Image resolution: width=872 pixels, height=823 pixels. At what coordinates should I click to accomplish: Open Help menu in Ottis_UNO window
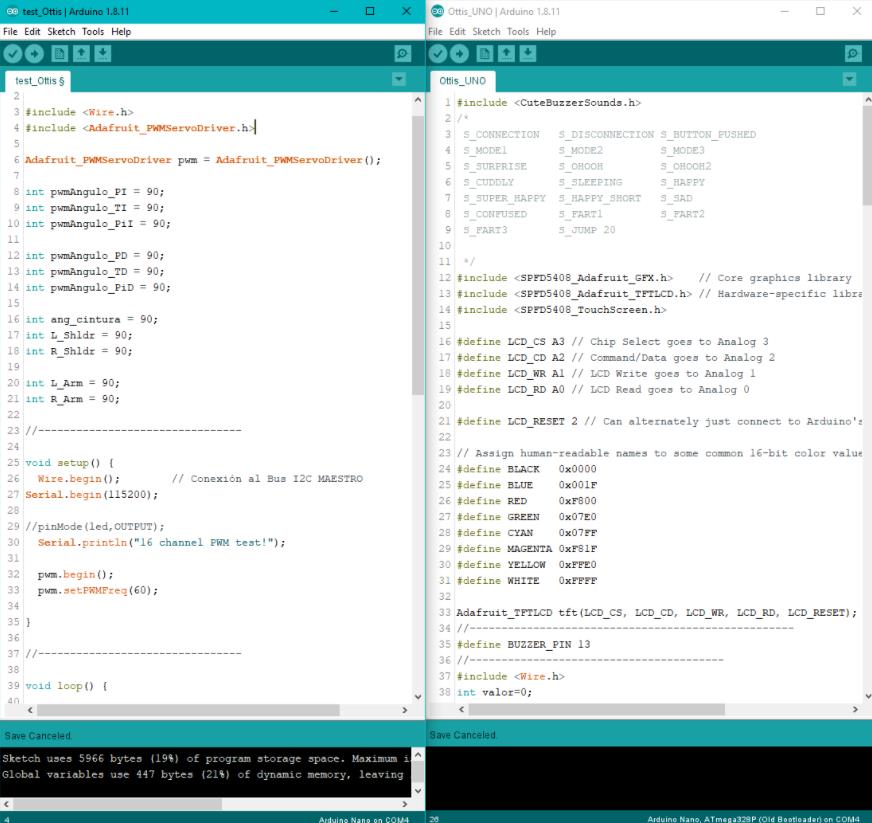point(546,32)
